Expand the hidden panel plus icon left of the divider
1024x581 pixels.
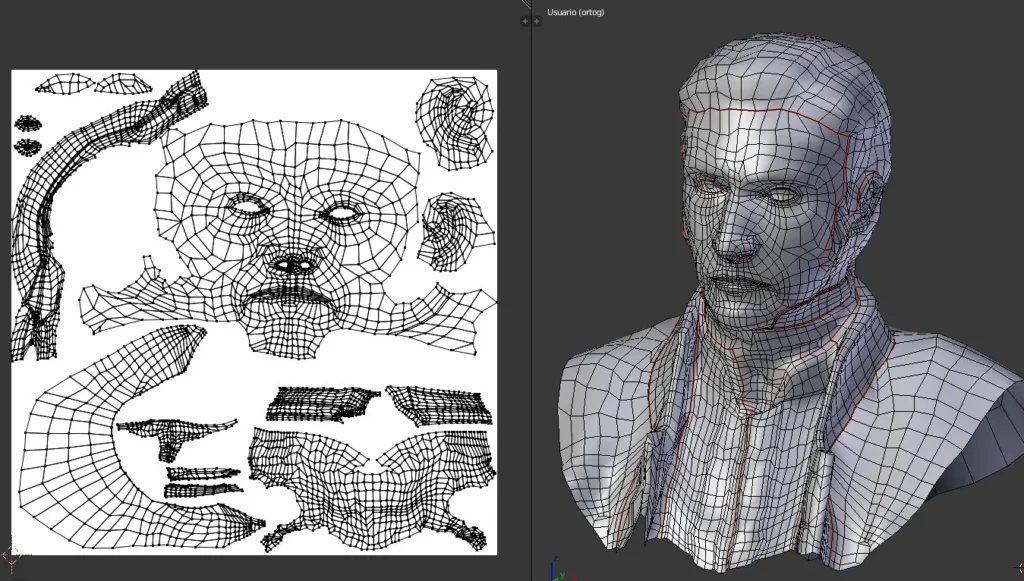click(524, 21)
